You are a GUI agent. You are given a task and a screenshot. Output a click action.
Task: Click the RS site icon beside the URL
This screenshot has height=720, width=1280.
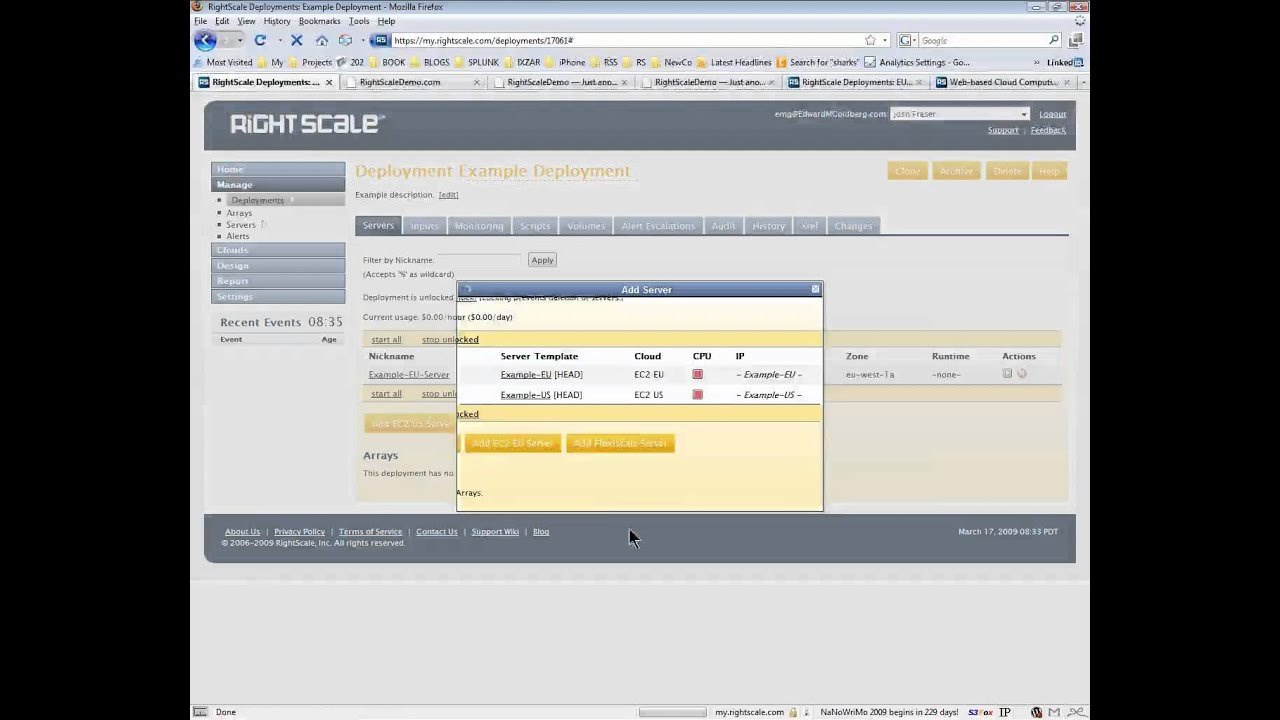[x=380, y=40]
